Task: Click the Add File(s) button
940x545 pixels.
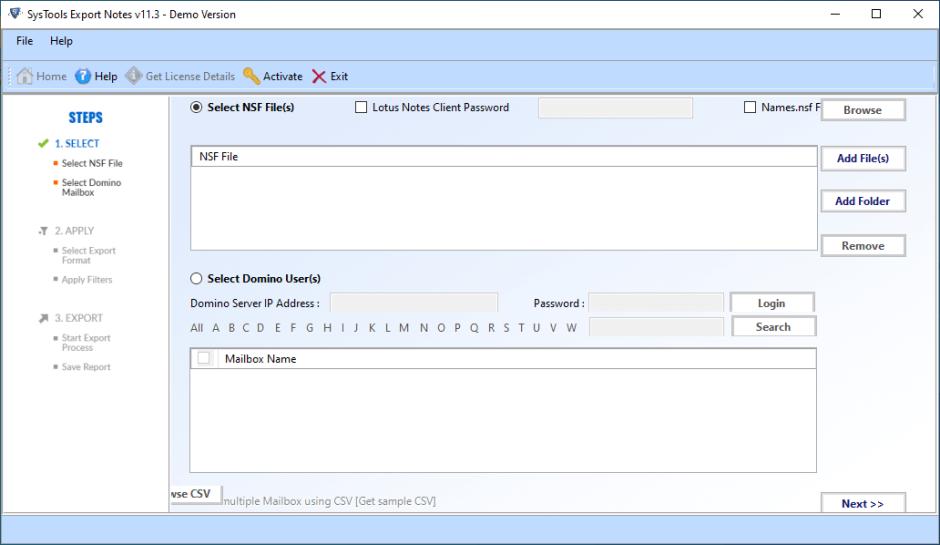Action: [863, 158]
